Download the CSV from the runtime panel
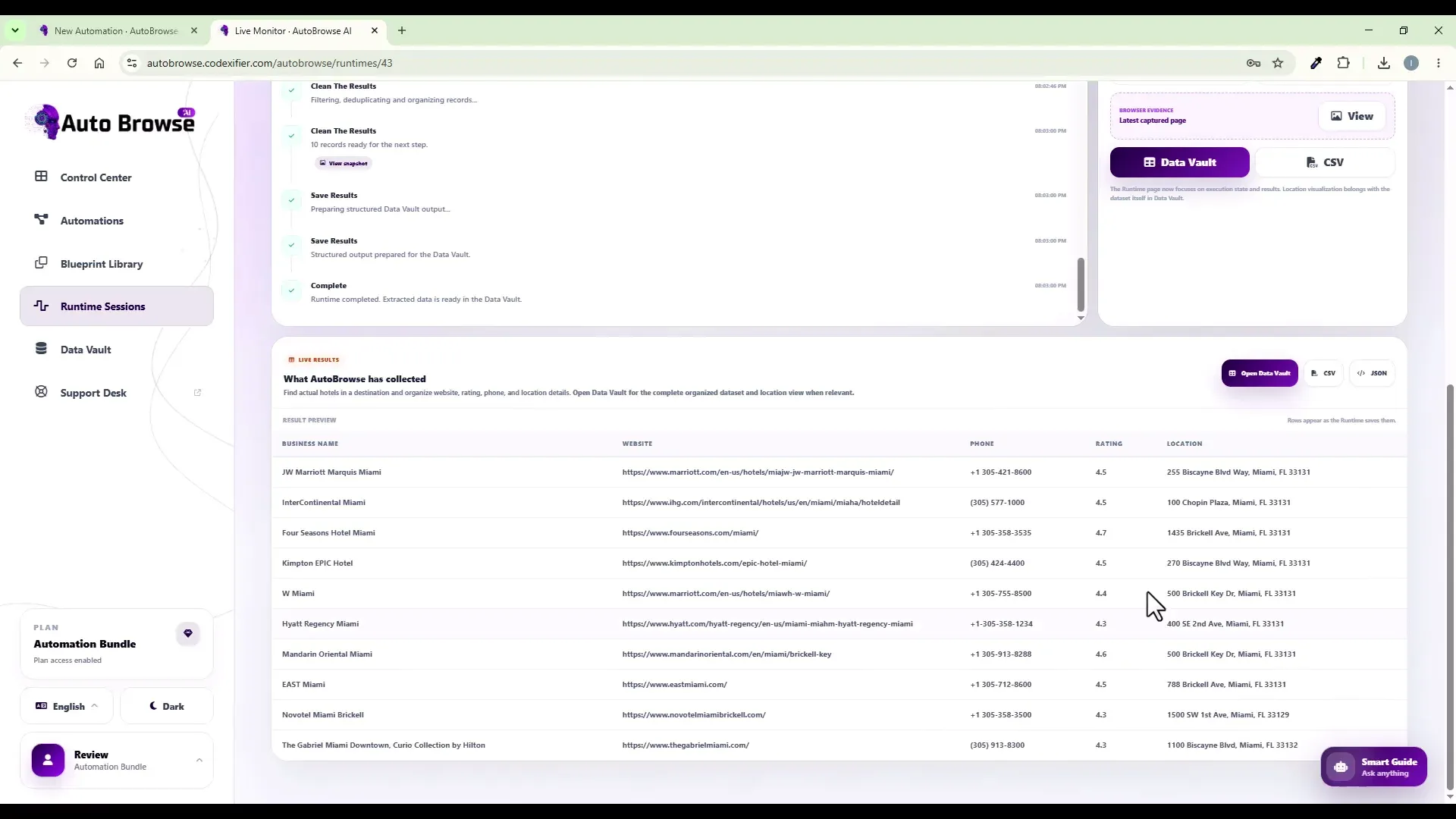The height and width of the screenshot is (819, 1456). click(x=1325, y=162)
